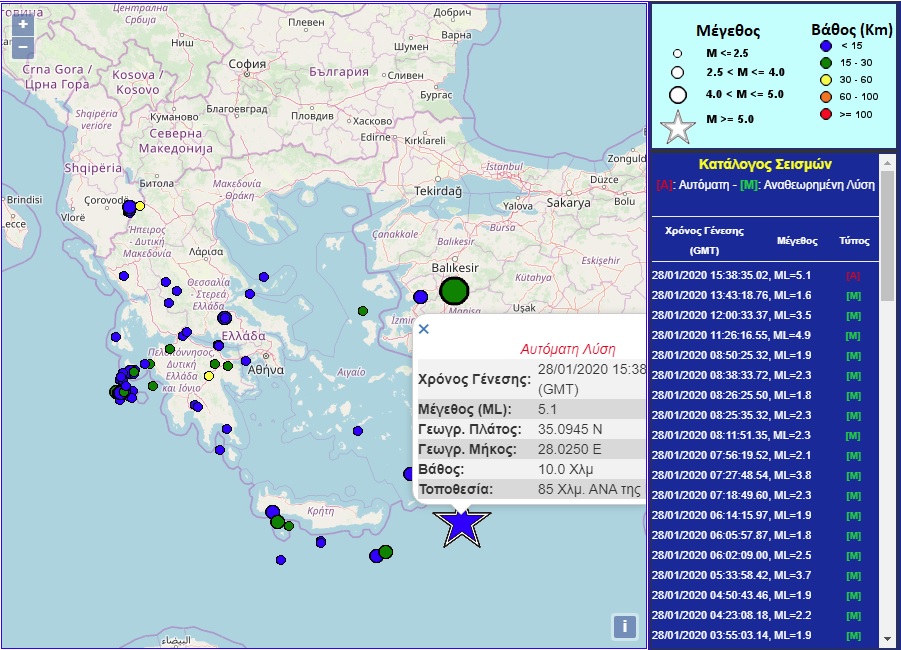
Task: Click the map zoom in plus button
Action: click(x=23, y=24)
